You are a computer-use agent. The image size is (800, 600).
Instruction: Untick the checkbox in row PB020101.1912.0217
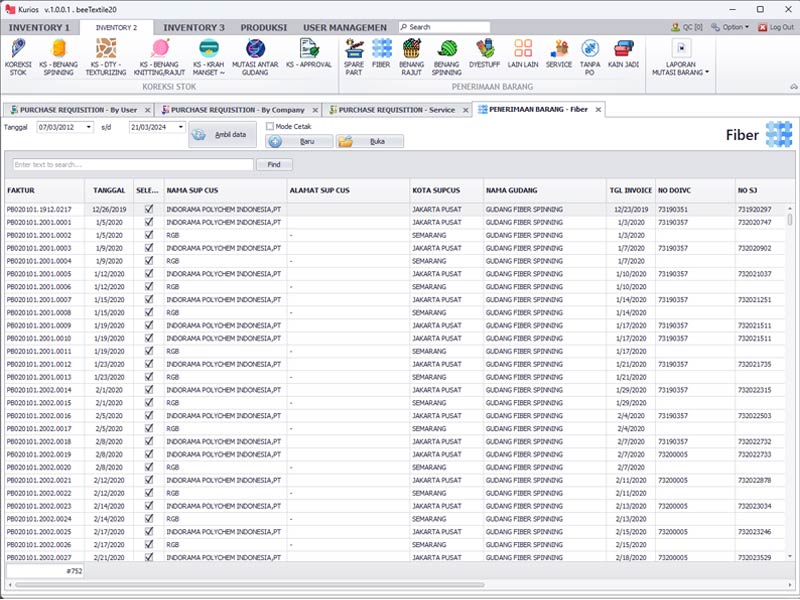coord(149,209)
